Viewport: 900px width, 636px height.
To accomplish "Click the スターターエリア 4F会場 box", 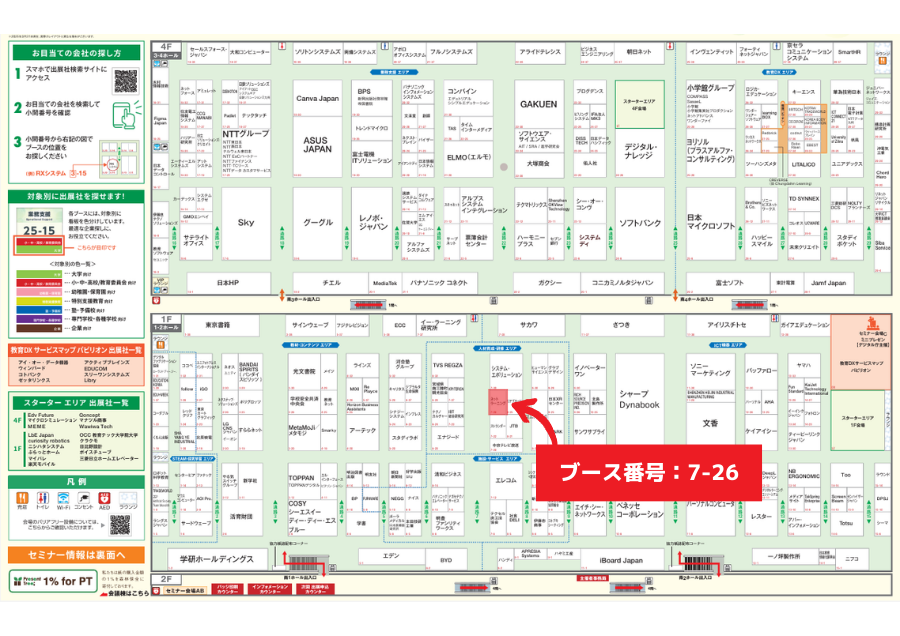I will (x=640, y=104).
